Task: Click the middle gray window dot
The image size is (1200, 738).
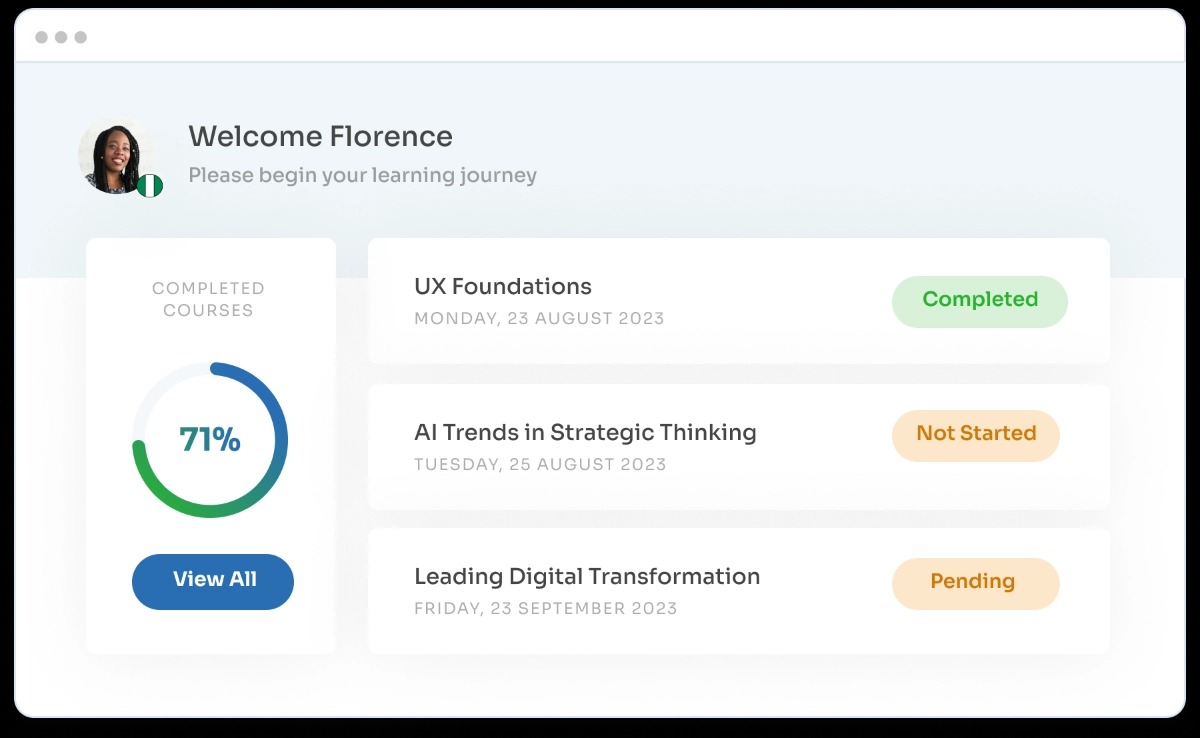Action: [x=61, y=37]
